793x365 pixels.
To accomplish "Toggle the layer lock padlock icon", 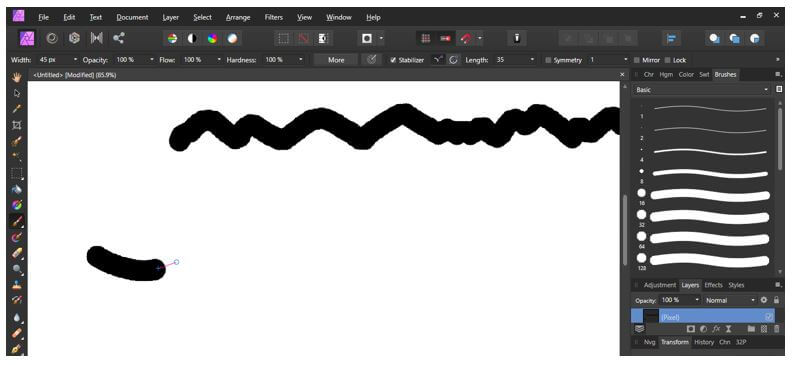I will (x=776, y=300).
